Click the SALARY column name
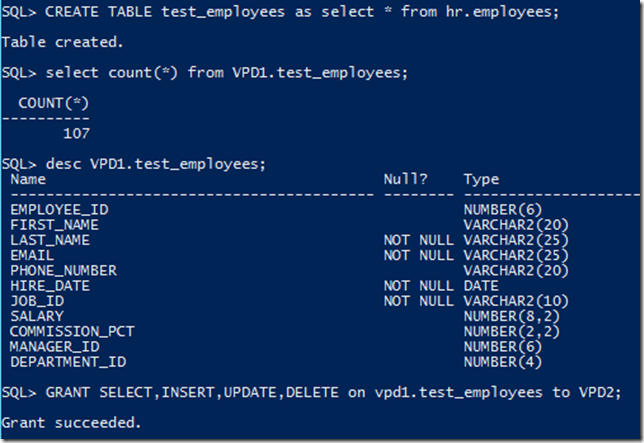This screenshot has width=644, height=443. click(37, 316)
